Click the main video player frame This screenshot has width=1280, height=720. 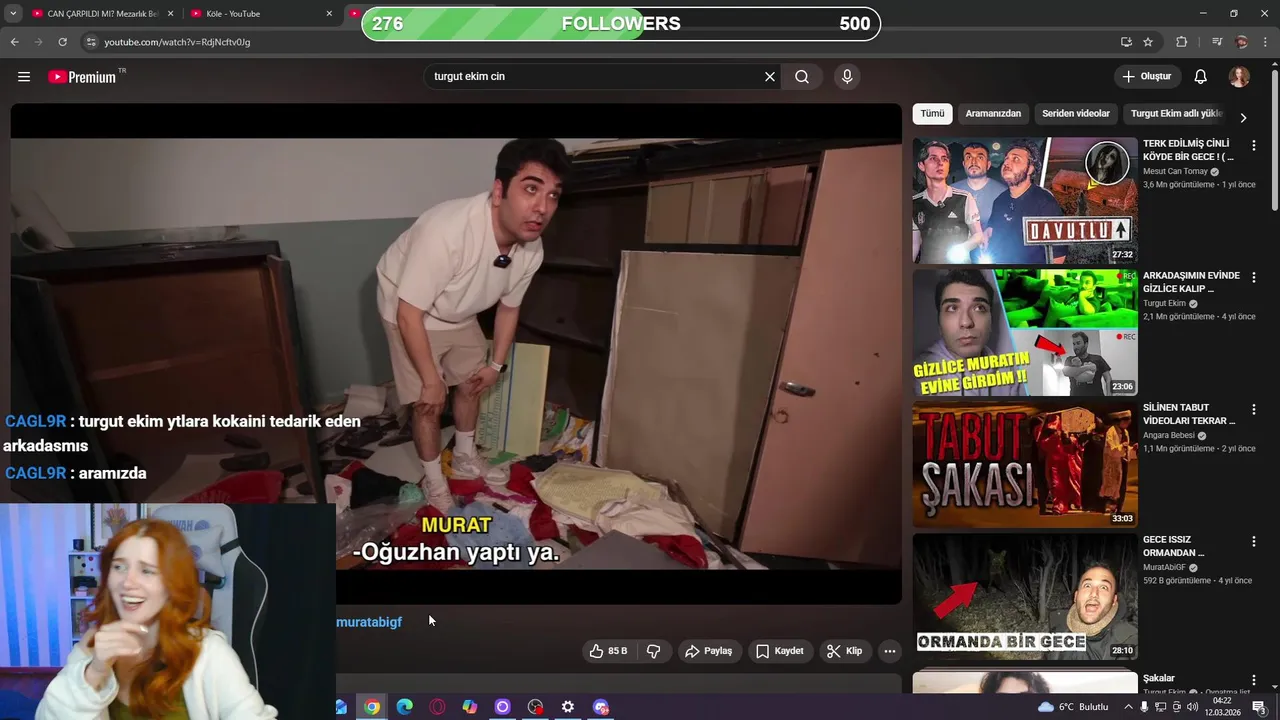(456, 354)
